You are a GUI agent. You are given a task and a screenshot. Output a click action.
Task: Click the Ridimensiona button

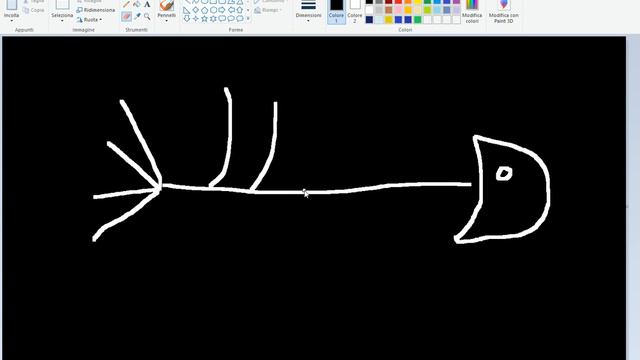coord(96,10)
